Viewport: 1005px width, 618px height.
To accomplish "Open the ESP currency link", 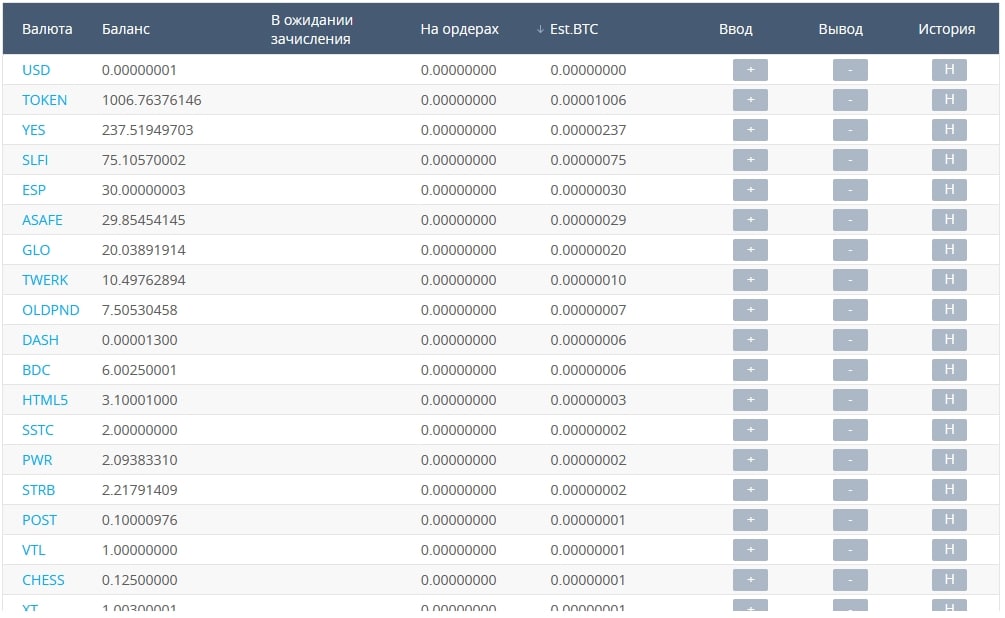I will click(x=34, y=190).
